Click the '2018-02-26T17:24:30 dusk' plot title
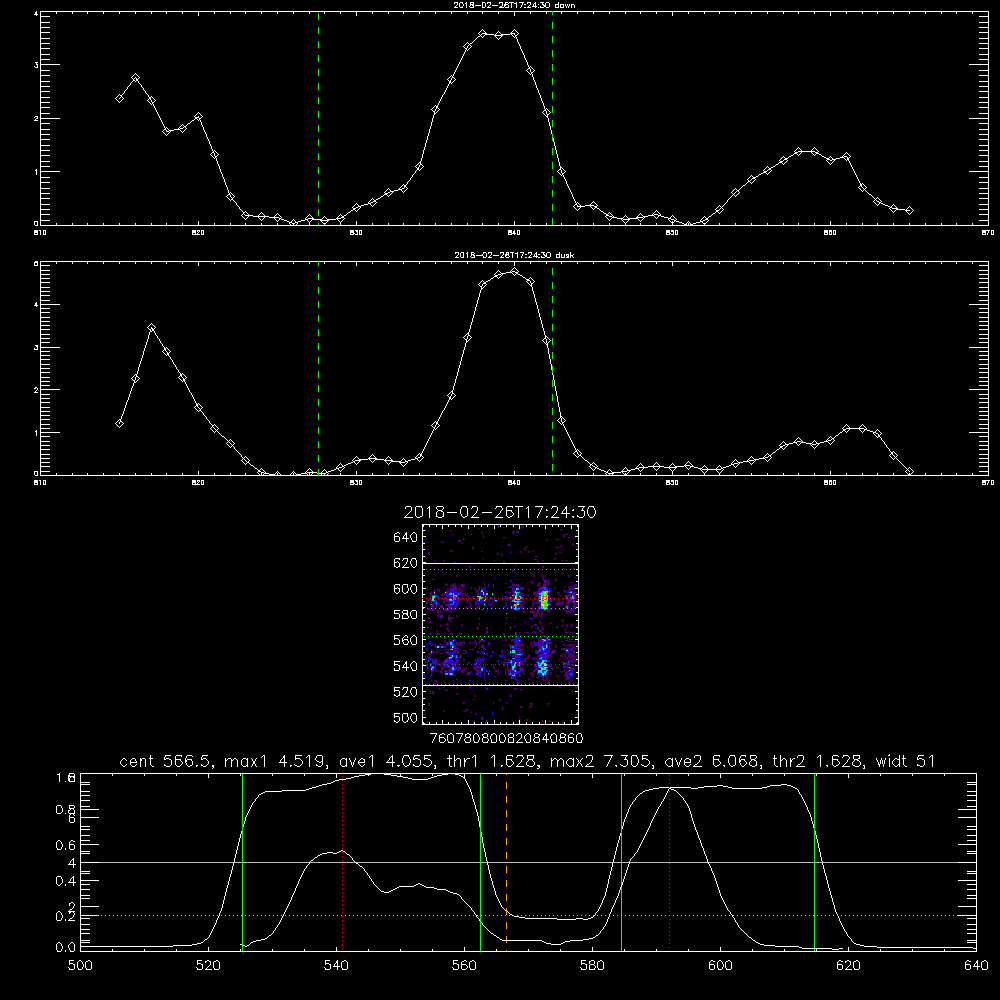The width and height of the screenshot is (1000, 1000). pyautogui.click(x=514, y=255)
